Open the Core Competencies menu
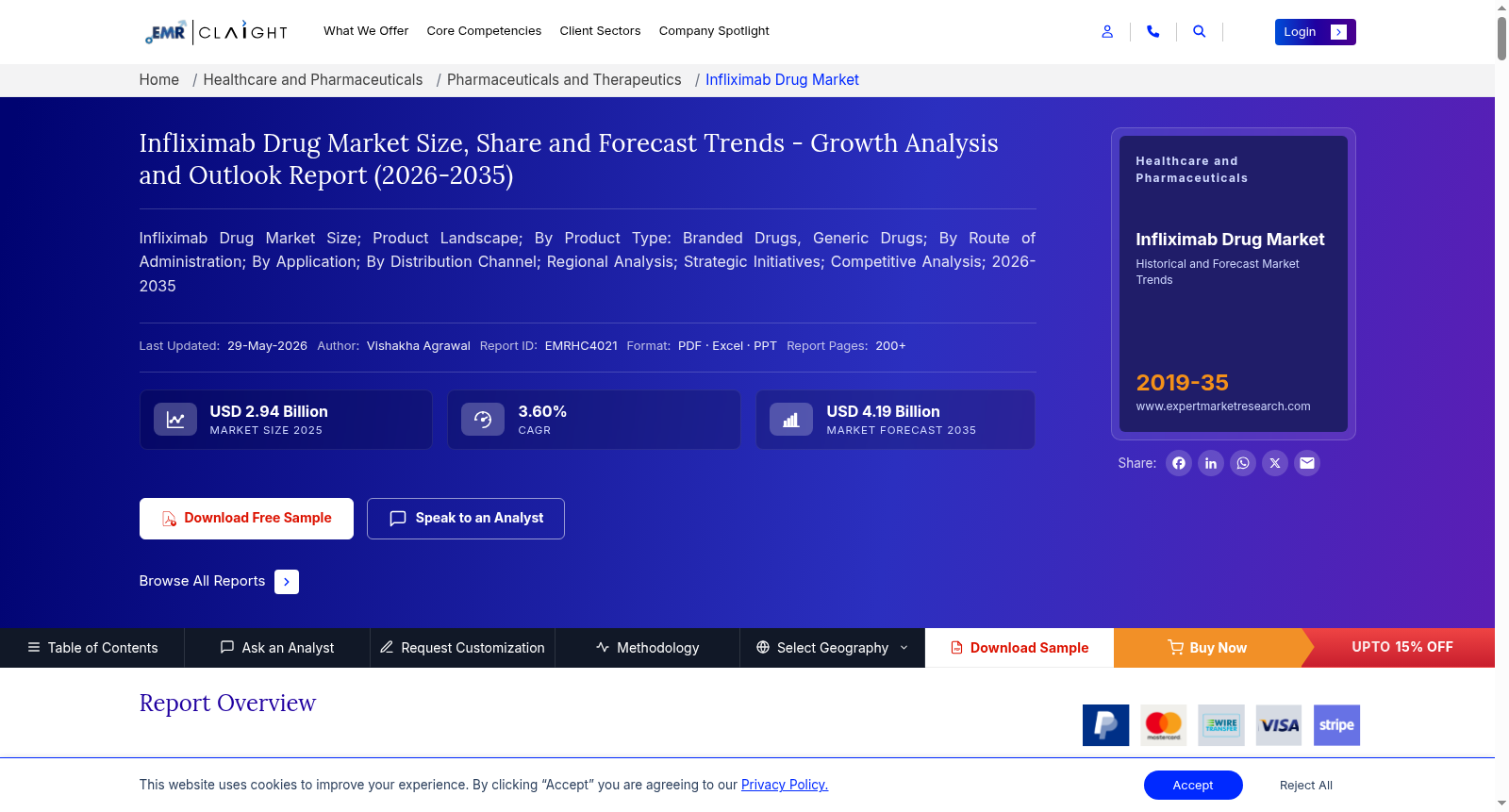Image resolution: width=1509 pixels, height=812 pixels. pyautogui.click(x=484, y=31)
